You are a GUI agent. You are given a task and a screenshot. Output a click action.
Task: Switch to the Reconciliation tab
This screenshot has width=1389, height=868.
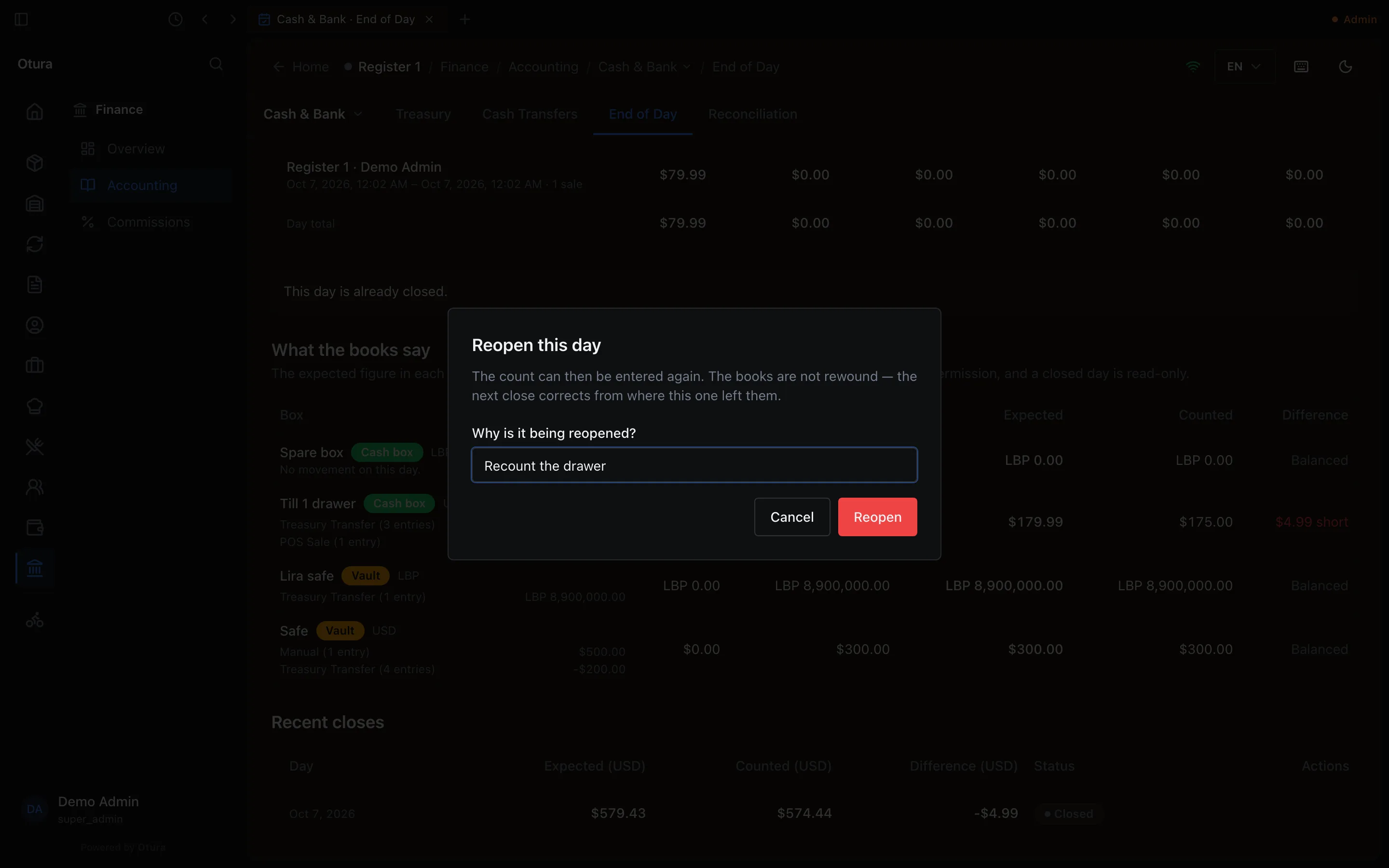[x=752, y=114]
